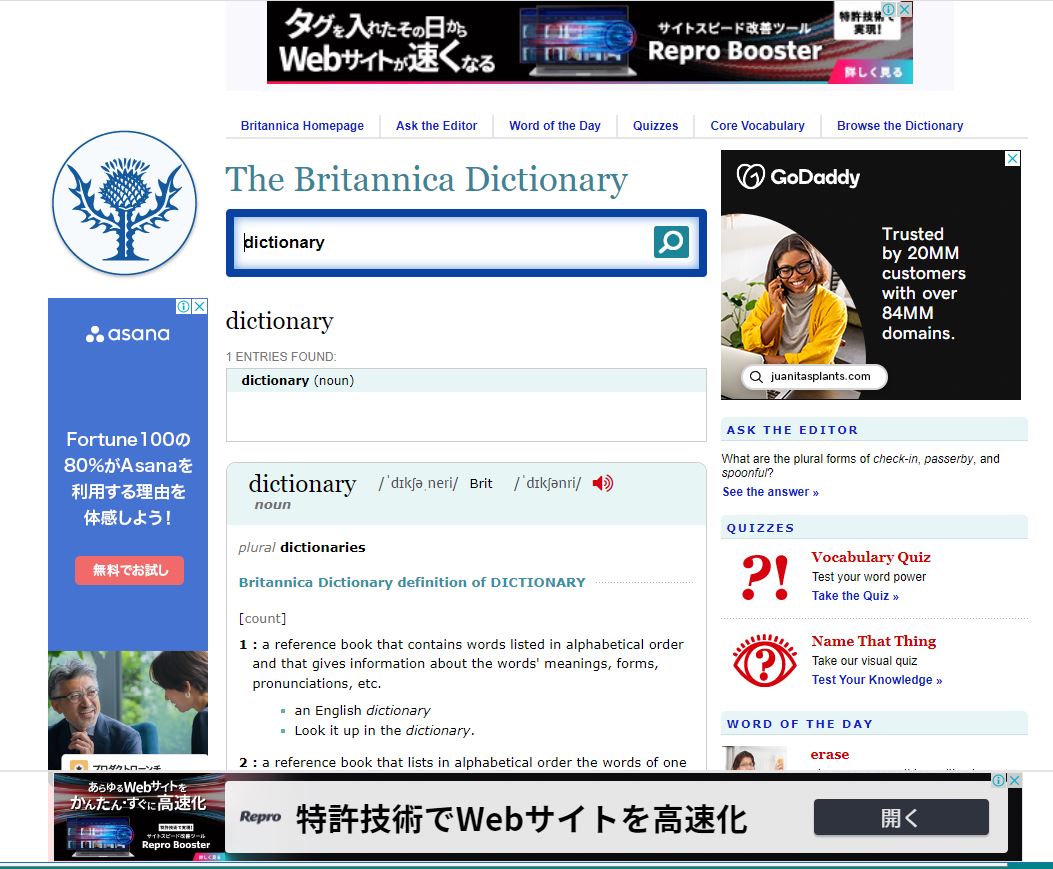Click the 開く button in bottom ad
1053x869 pixels.
901,817
